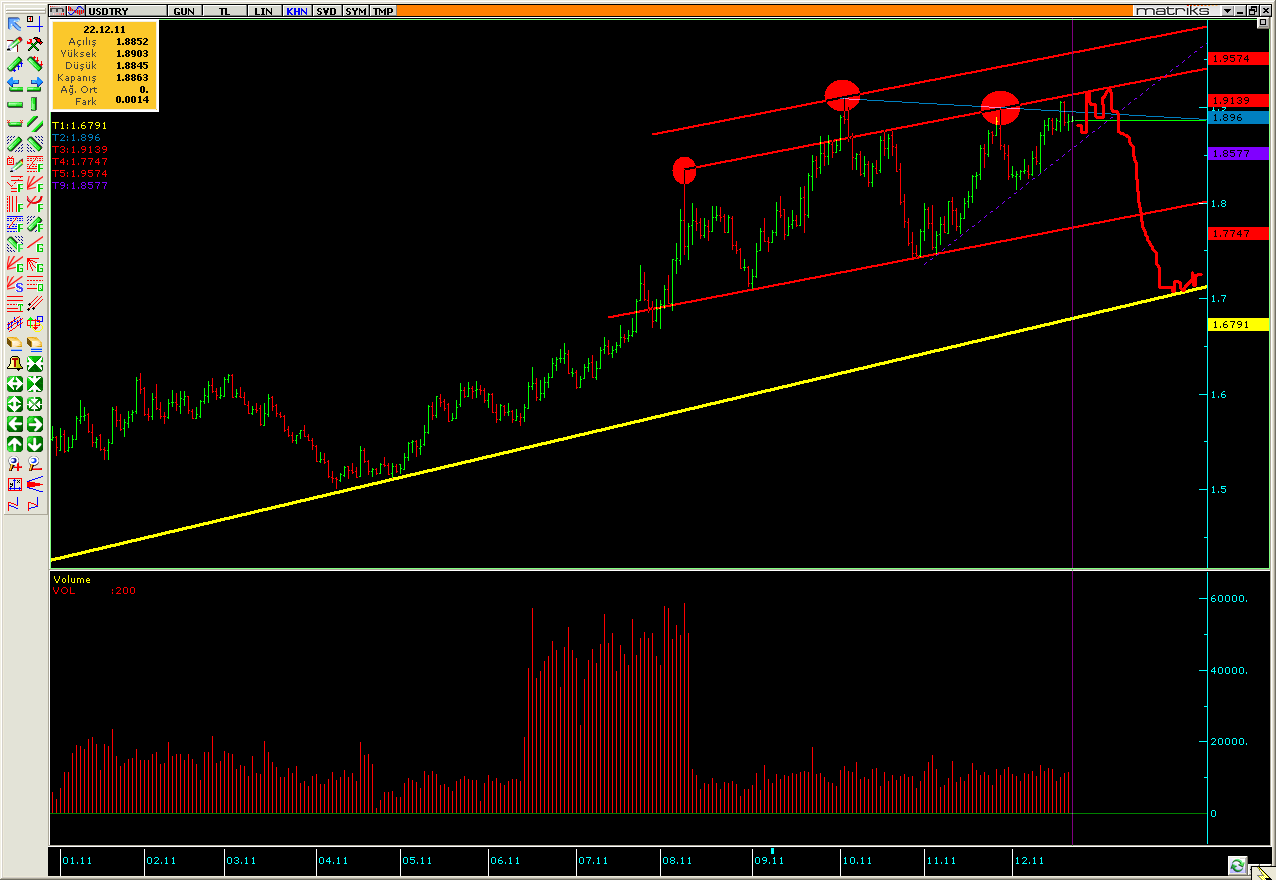The image size is (1276, 880).
Task: Click the 1.896 blue price label
Action: (1238, 117)
